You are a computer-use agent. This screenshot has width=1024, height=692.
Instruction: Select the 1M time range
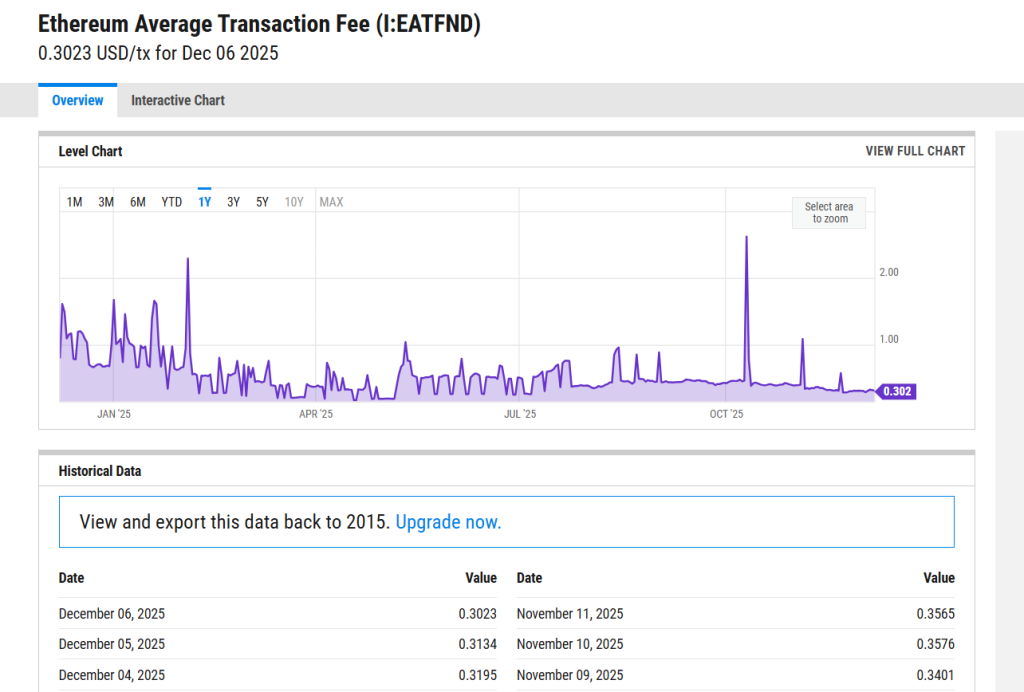[73, 201]
